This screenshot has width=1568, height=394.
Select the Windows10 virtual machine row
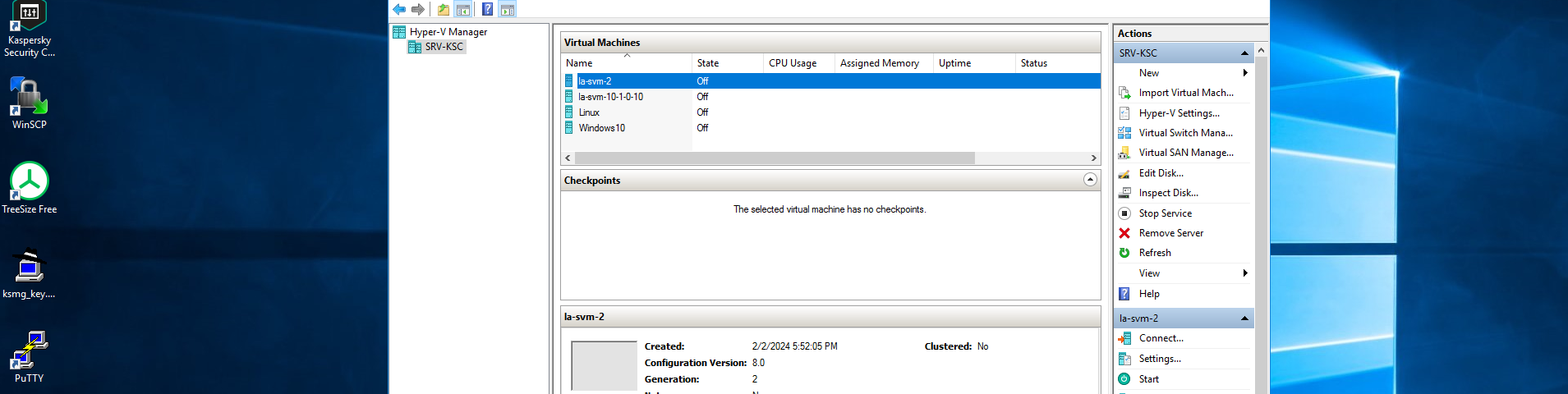tap(831, 128)
